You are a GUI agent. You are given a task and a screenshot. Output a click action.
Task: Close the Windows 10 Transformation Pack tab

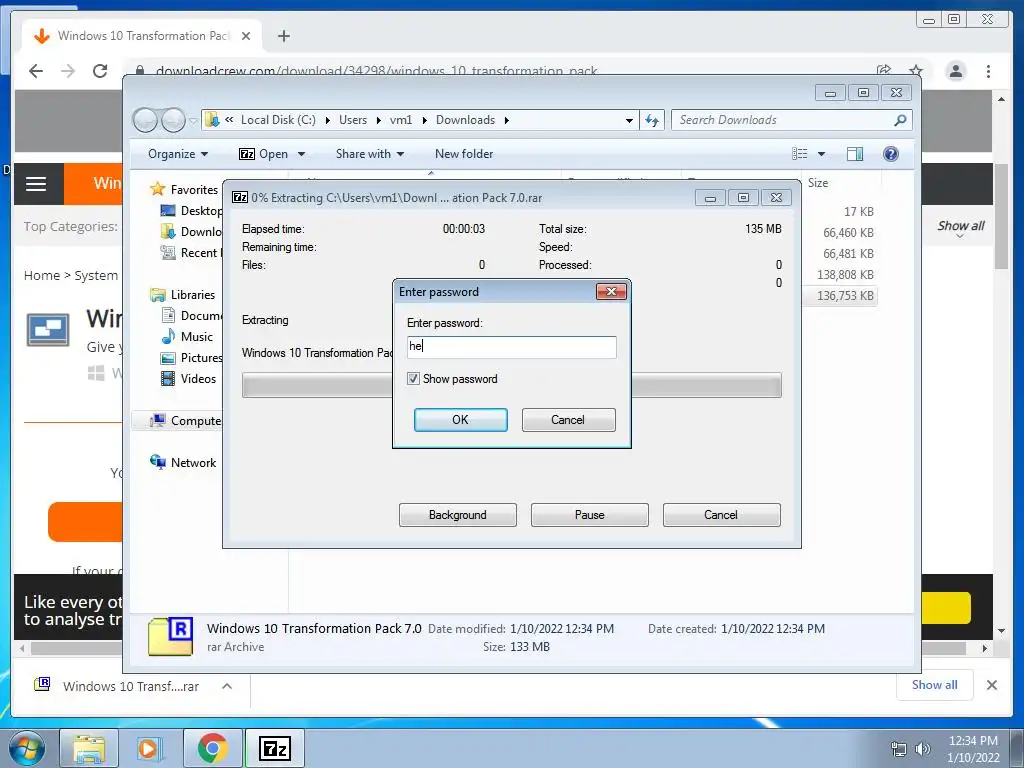pyautogui.click(x=246, y=36)
